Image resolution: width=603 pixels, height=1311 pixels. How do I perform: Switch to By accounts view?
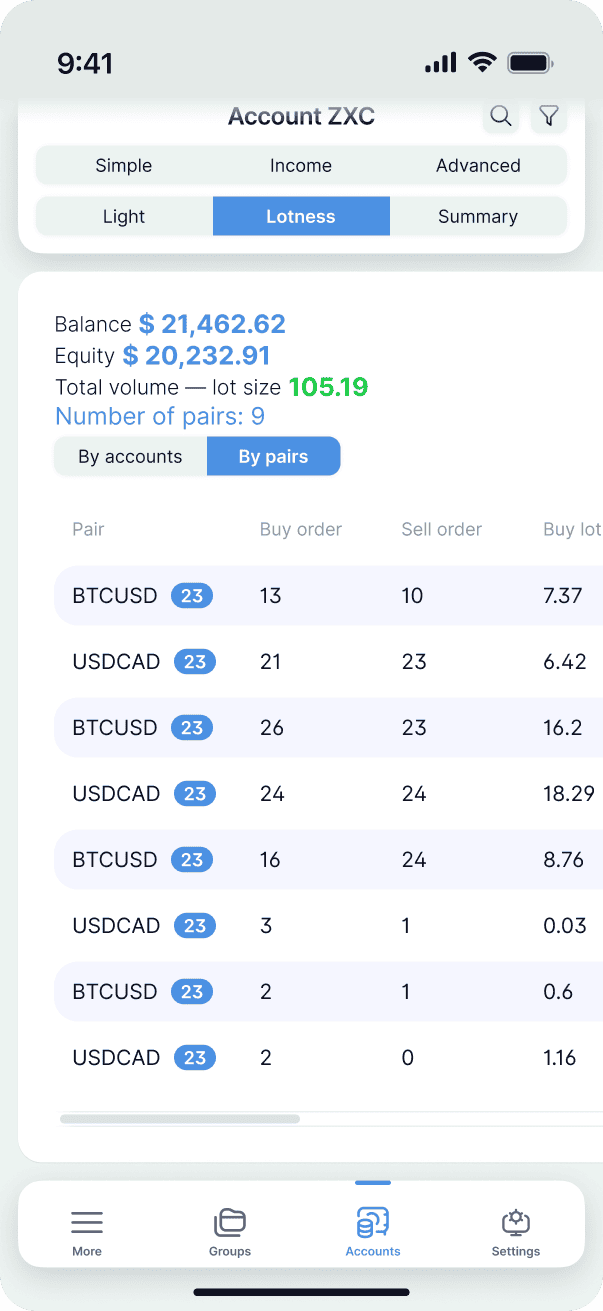[131, 457]
